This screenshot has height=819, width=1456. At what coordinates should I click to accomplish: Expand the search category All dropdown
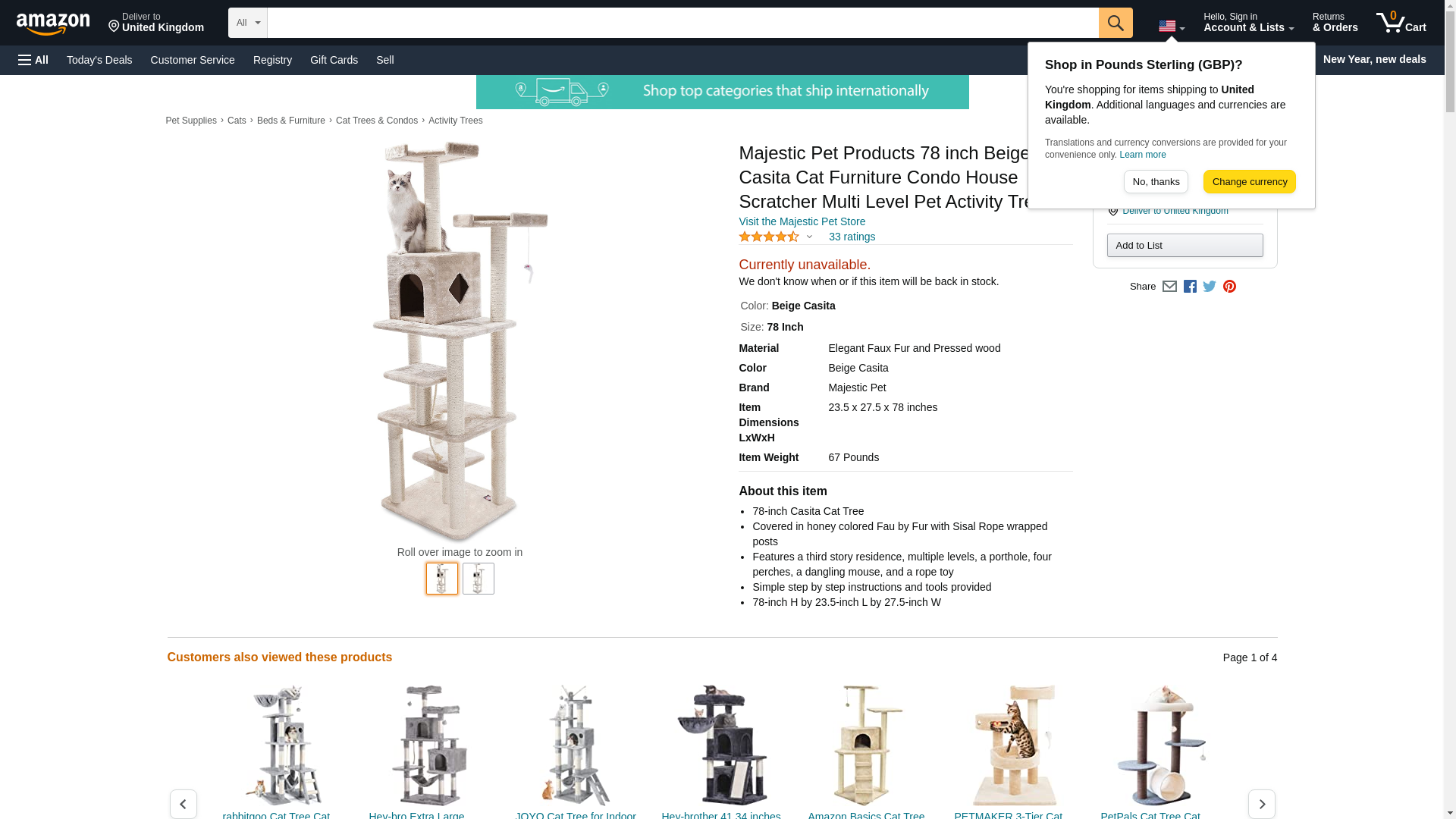pos(248,23)
